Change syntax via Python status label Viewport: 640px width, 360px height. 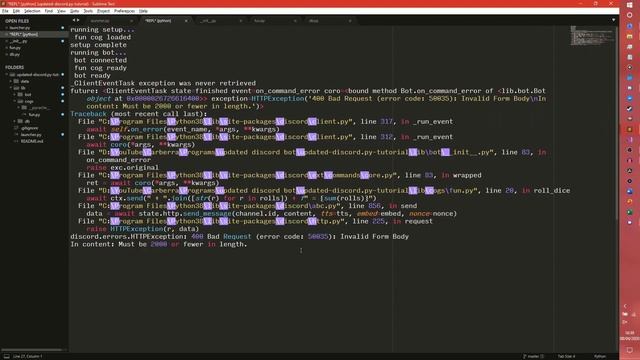[600, 356]
